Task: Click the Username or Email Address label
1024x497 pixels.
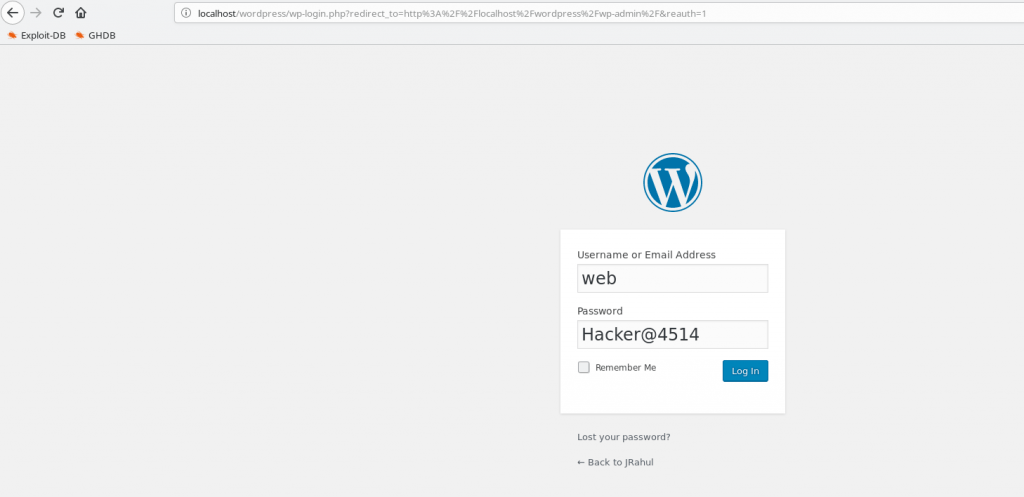Action: pos(647,255)
